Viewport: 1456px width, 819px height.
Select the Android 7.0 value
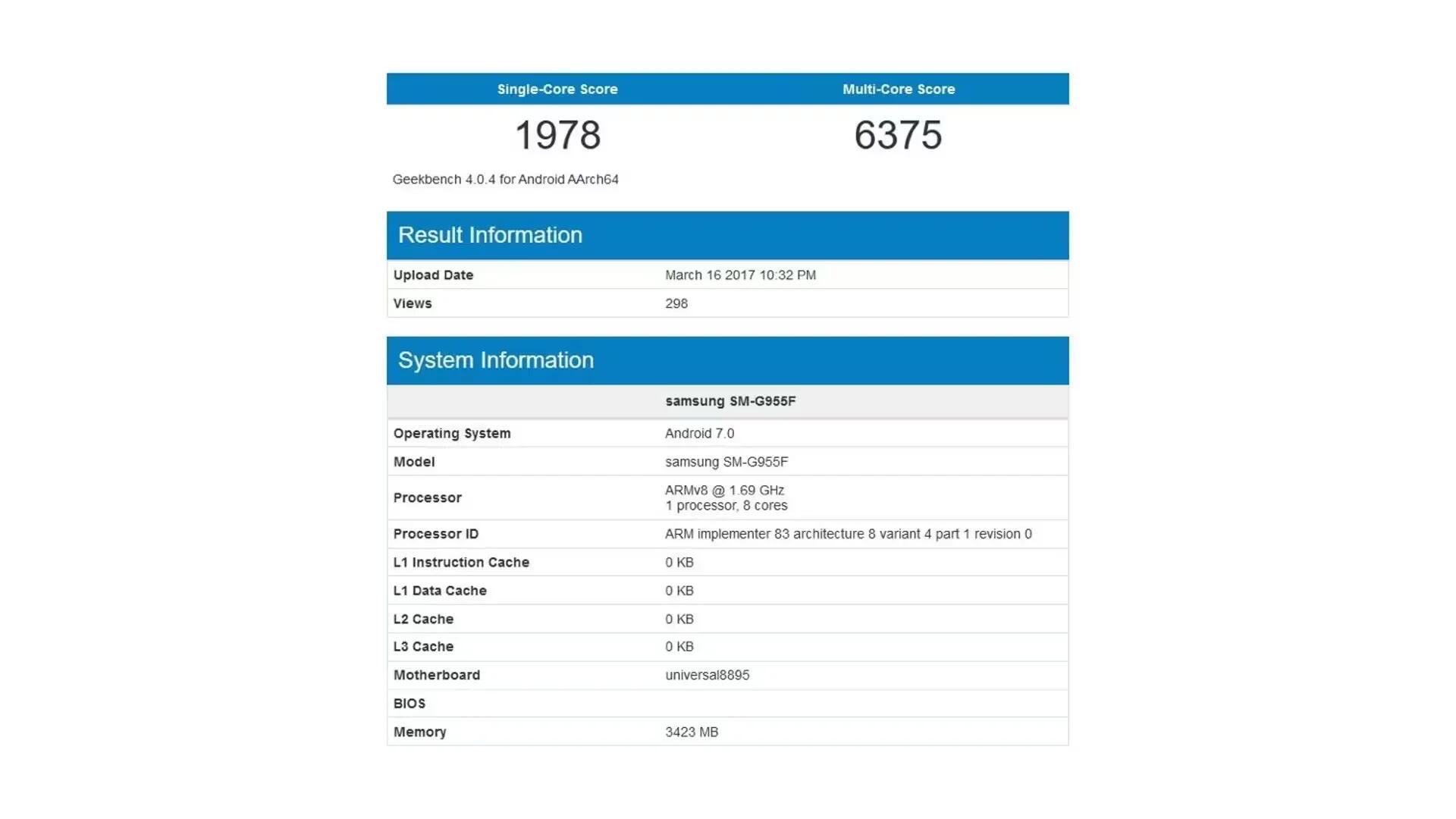699,434
